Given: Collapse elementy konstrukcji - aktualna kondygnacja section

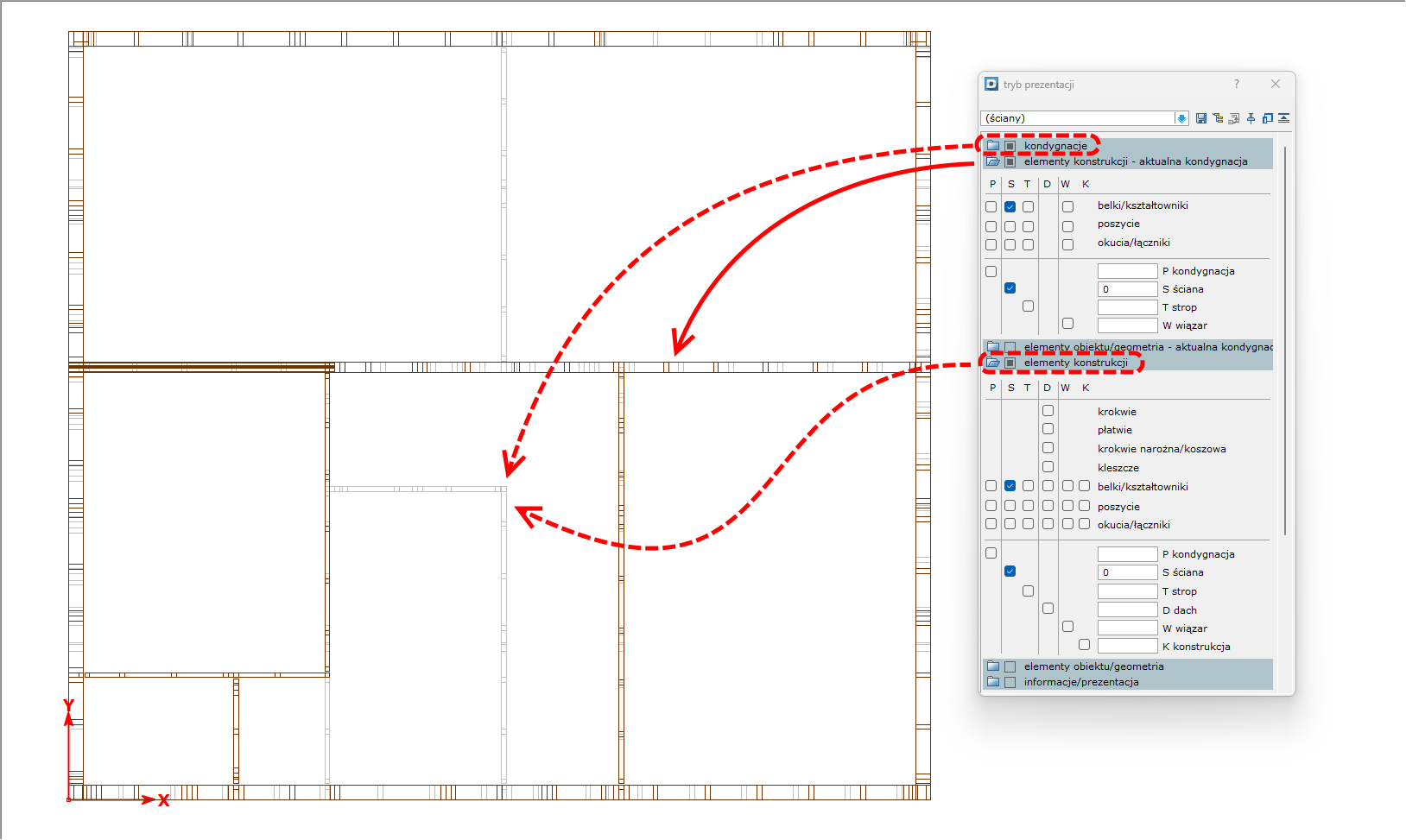Looking at the screenshot, I should [x=993, y=161].
